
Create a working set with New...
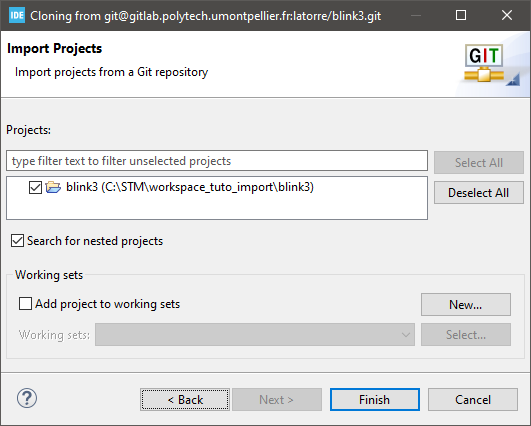(x=466, y=304)
